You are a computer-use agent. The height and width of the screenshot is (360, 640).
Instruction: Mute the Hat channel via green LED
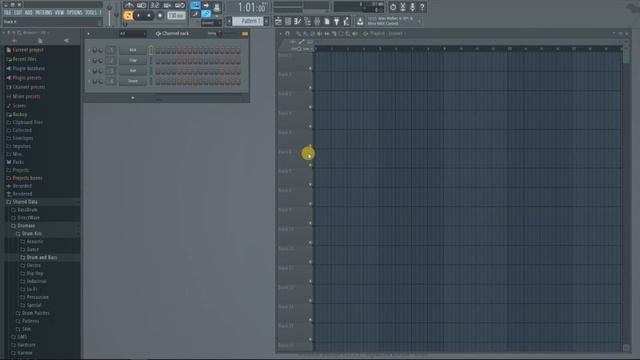point(89,71)
